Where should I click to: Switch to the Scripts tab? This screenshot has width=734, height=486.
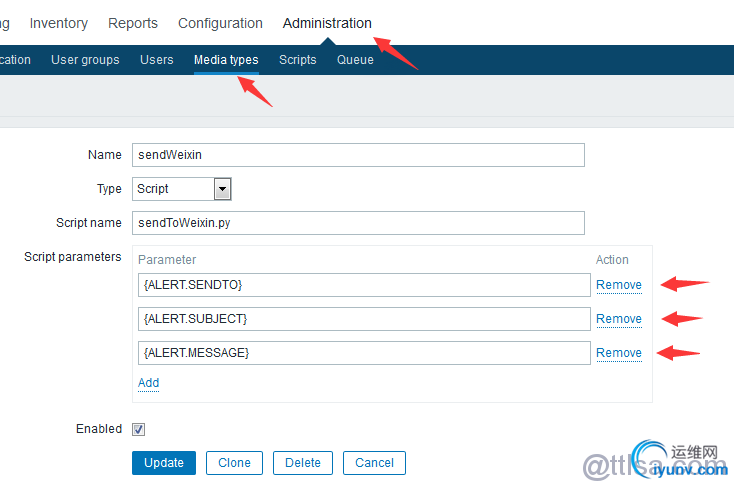298,60
